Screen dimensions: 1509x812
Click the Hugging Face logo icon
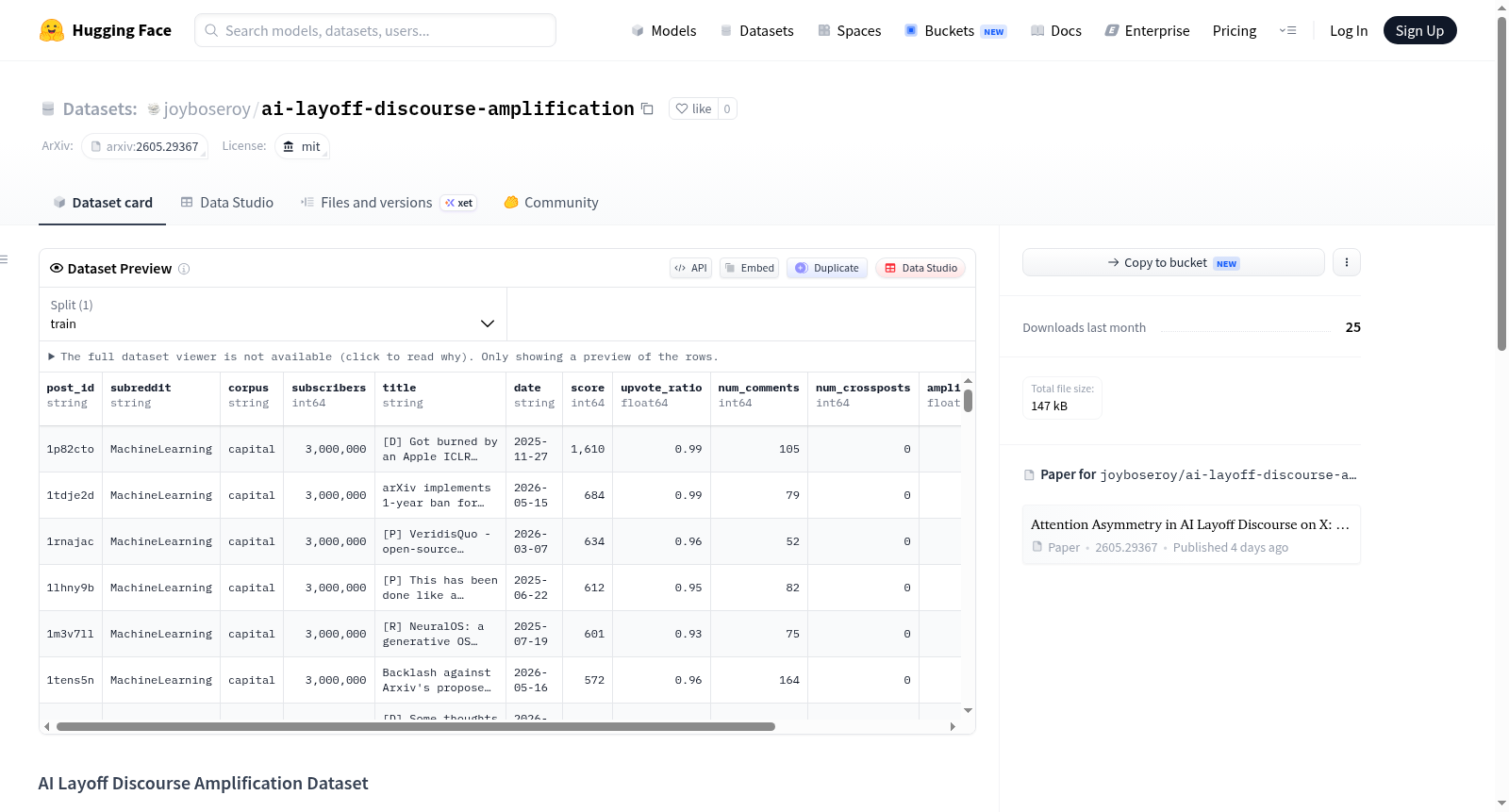[x=52, y=30]
